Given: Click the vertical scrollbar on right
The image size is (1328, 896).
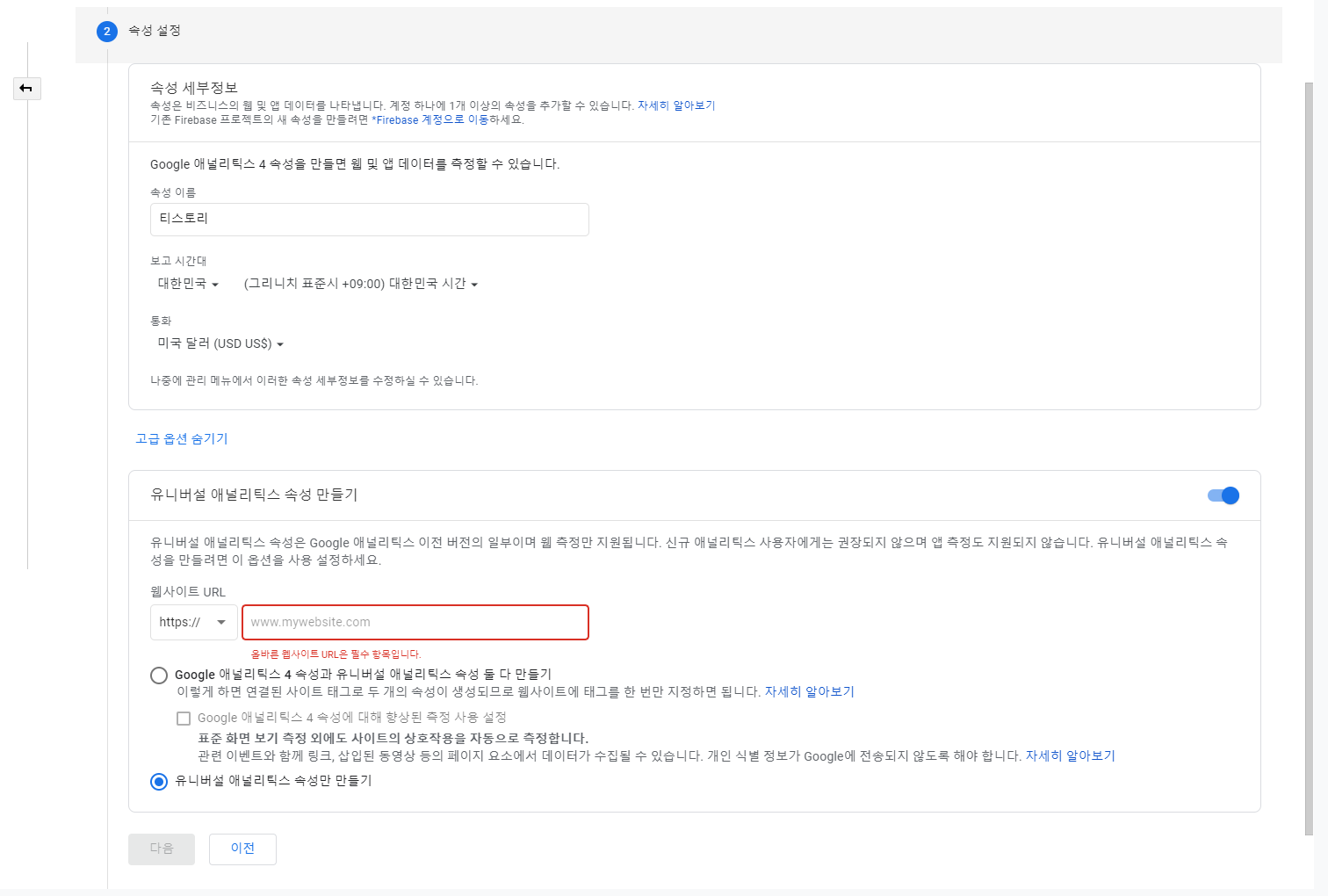Looking at the screenshot, I should point(1309,457).
